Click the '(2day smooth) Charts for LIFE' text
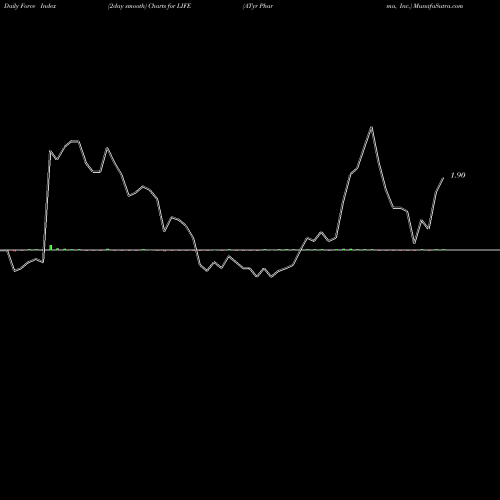 pyautogui.click(x=149, y=6)
